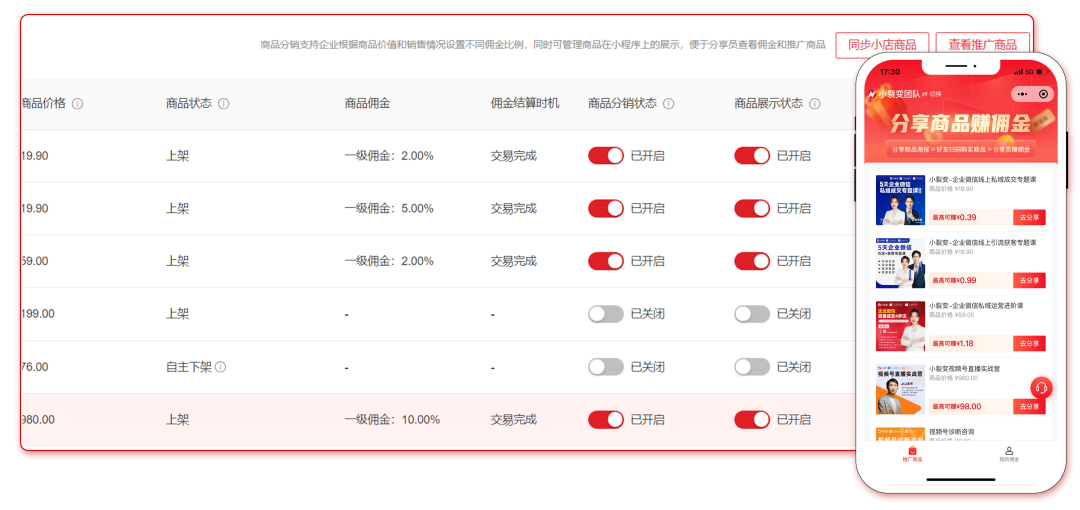Switch to the 我的佣金 tab
1080x510 pixels.
[1009, 454]
